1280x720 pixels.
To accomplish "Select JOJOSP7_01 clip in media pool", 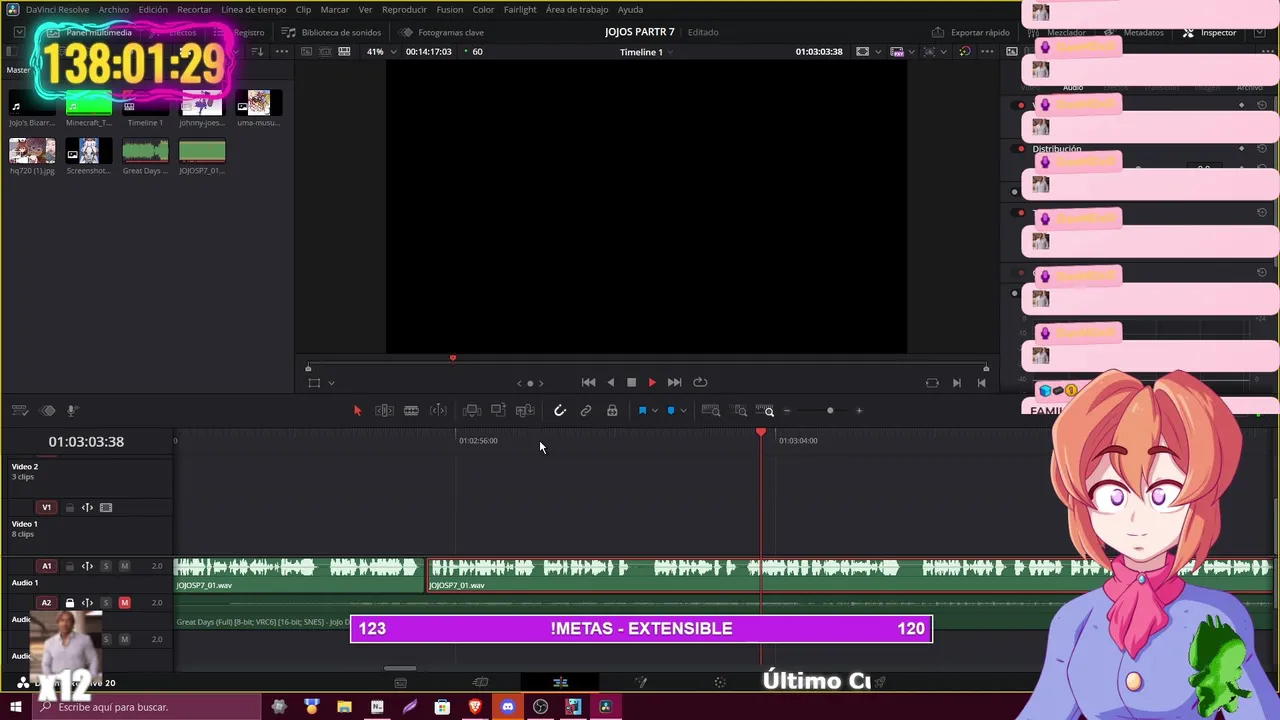I will point(202,151).
